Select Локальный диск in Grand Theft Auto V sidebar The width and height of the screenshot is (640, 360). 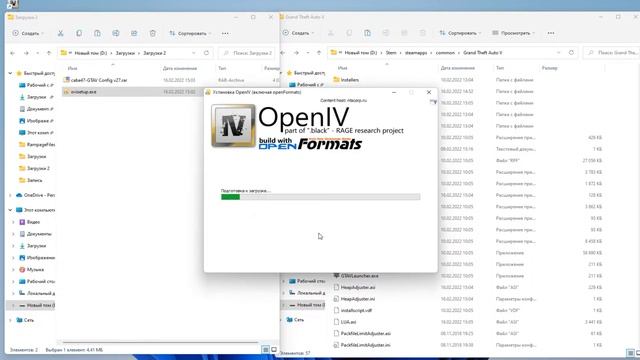click(307, 293)
